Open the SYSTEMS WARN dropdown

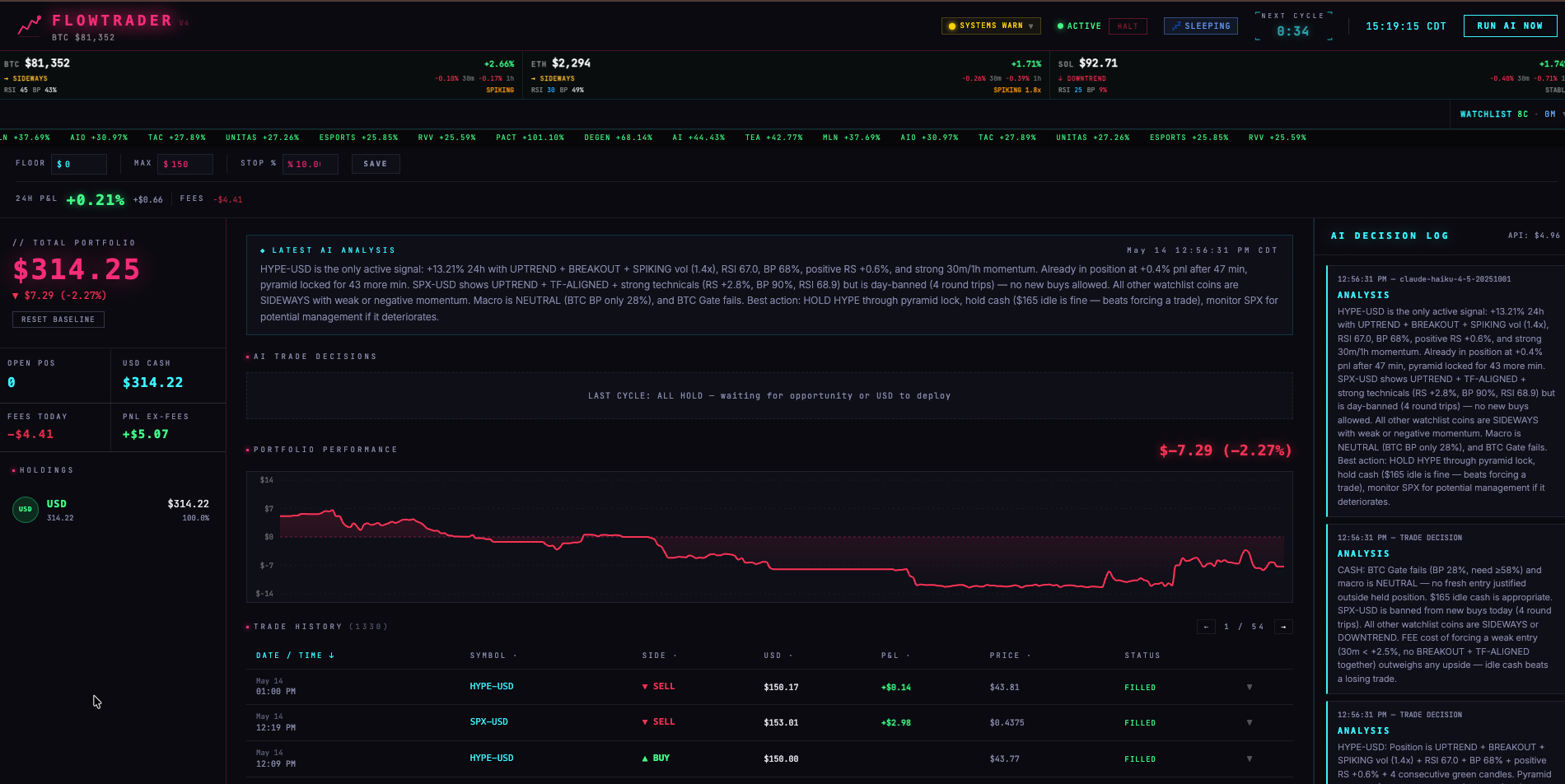[x=991, y=26]
